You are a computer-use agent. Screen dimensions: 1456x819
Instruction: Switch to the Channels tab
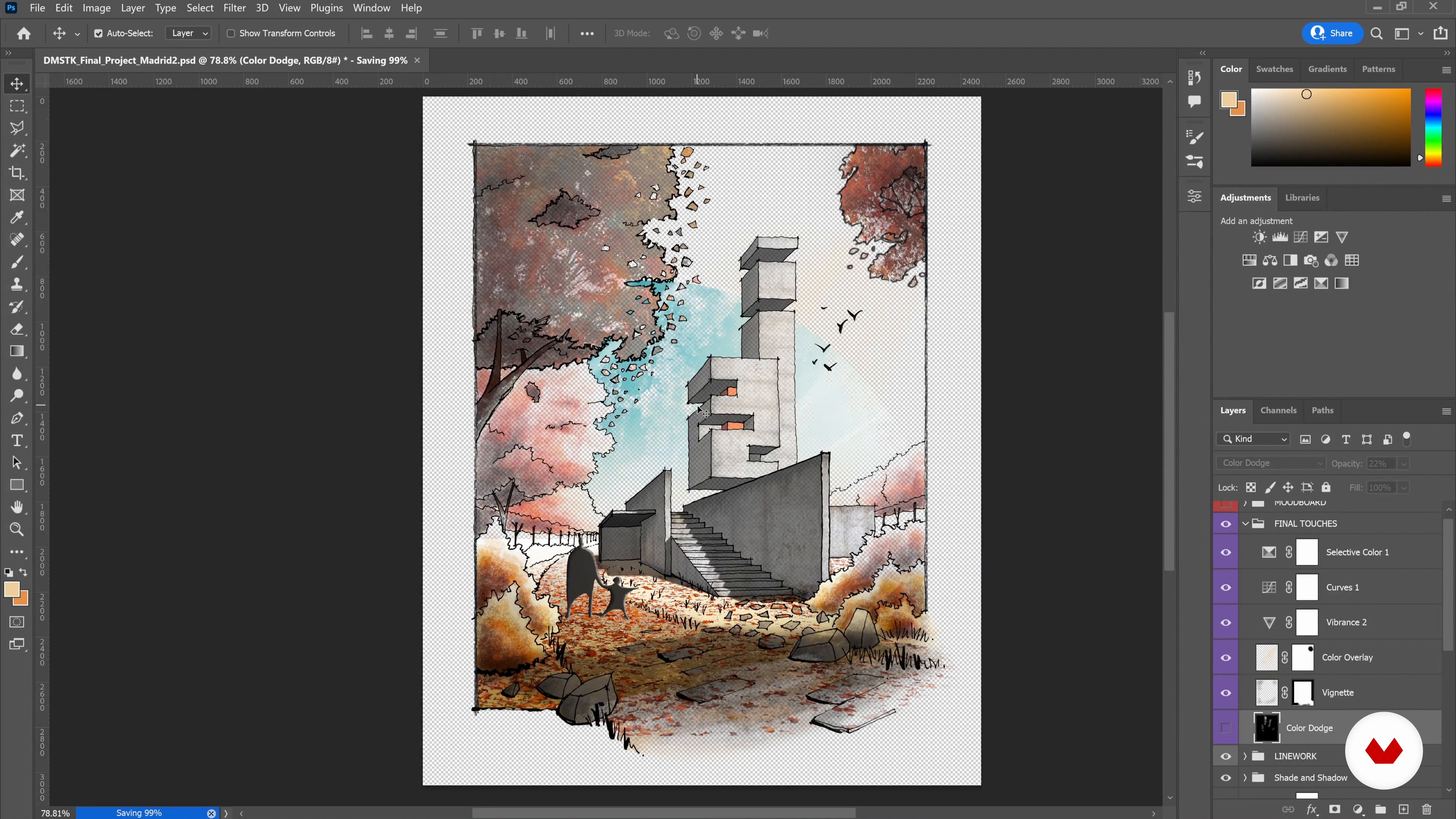pos(1278,410)
